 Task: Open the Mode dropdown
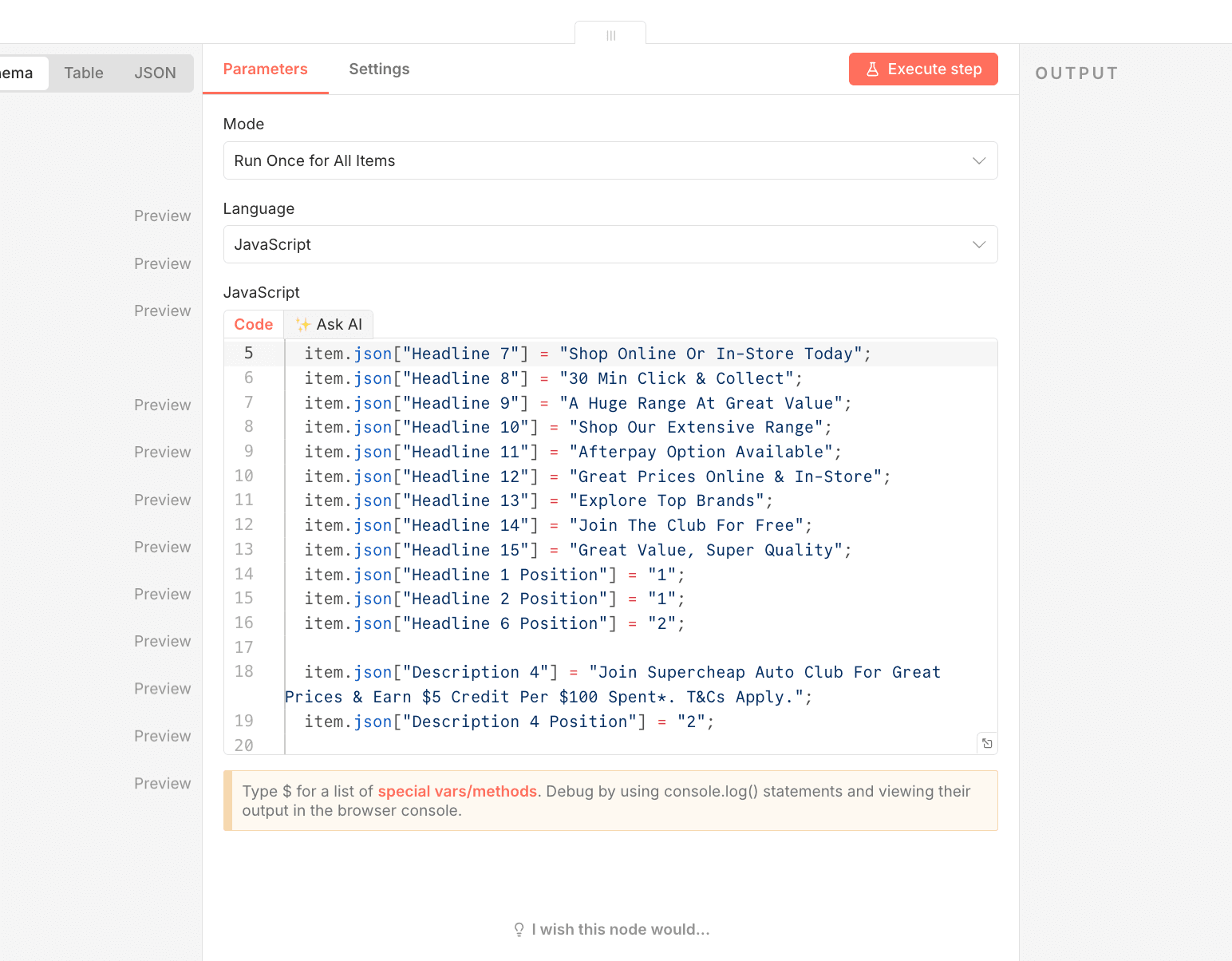pyautogui.click(x=610, y=160)
